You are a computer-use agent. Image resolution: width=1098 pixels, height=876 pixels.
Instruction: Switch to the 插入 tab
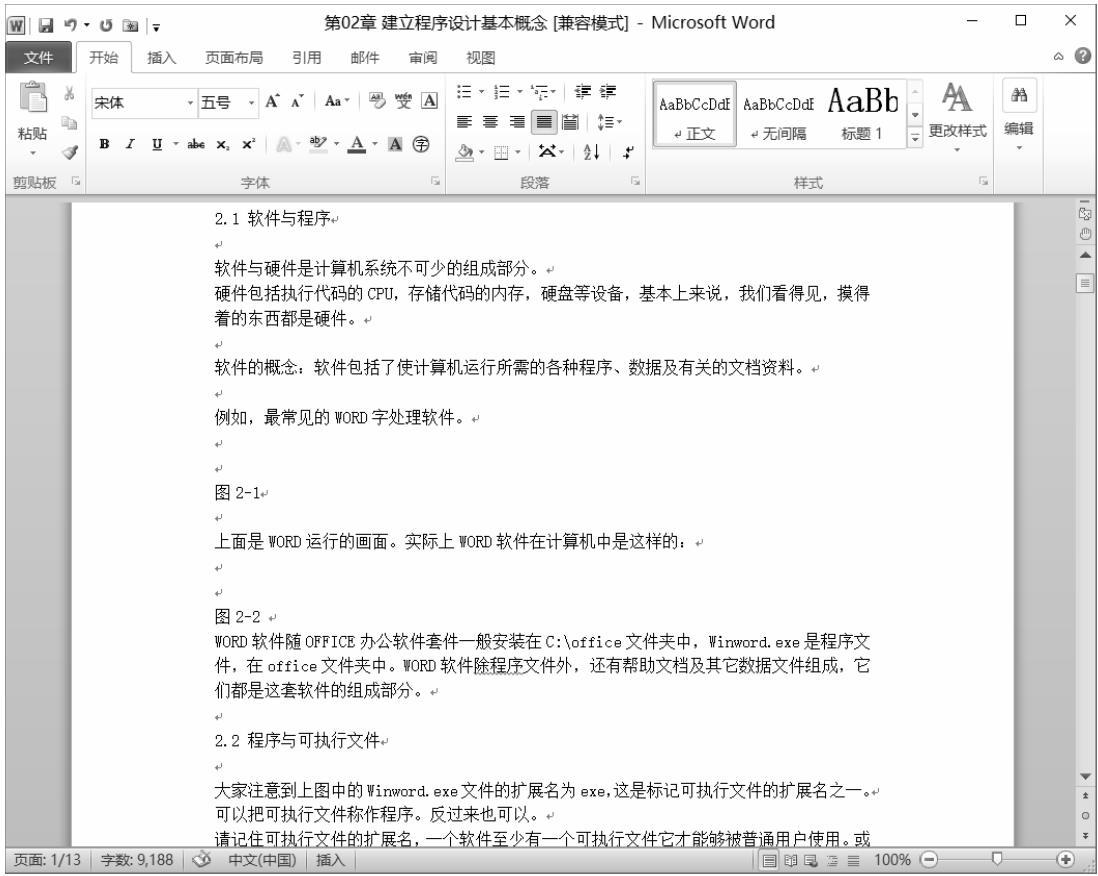162,57
